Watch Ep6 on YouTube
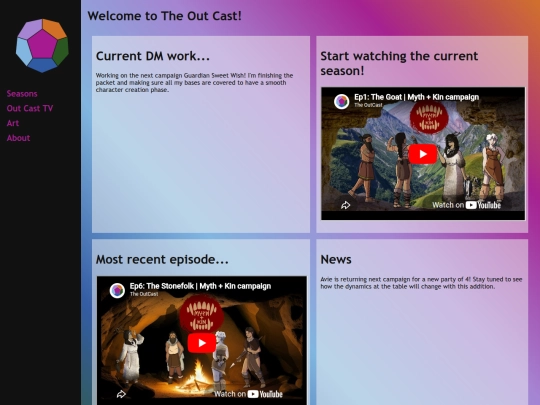 coord(248,394)
